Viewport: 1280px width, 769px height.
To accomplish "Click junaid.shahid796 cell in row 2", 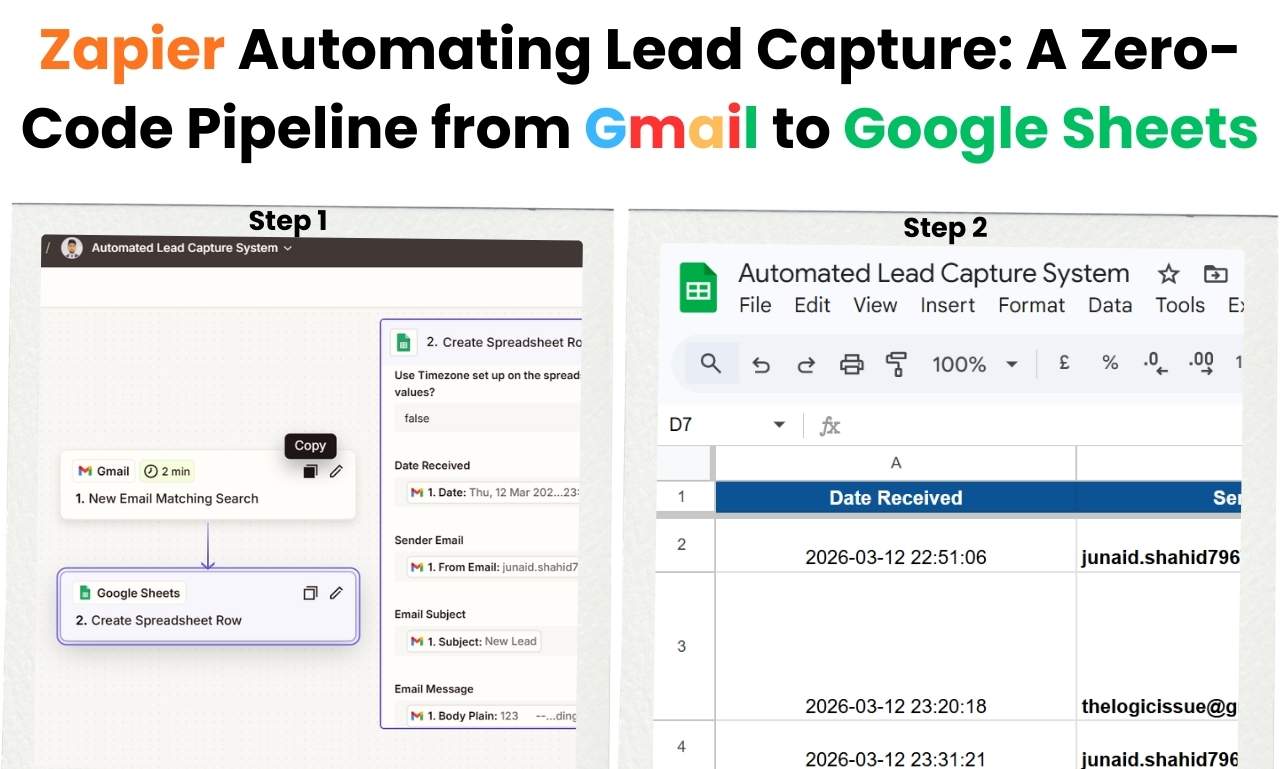I will [1160, 545].
